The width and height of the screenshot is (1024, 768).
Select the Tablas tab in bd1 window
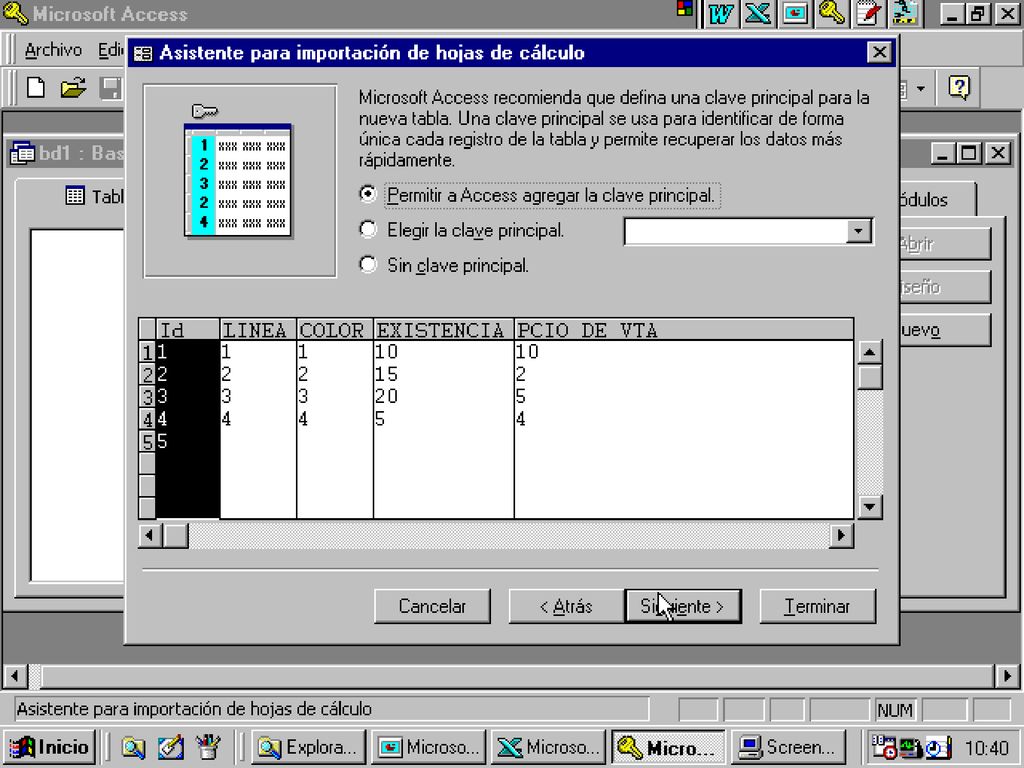coord(95,196)
